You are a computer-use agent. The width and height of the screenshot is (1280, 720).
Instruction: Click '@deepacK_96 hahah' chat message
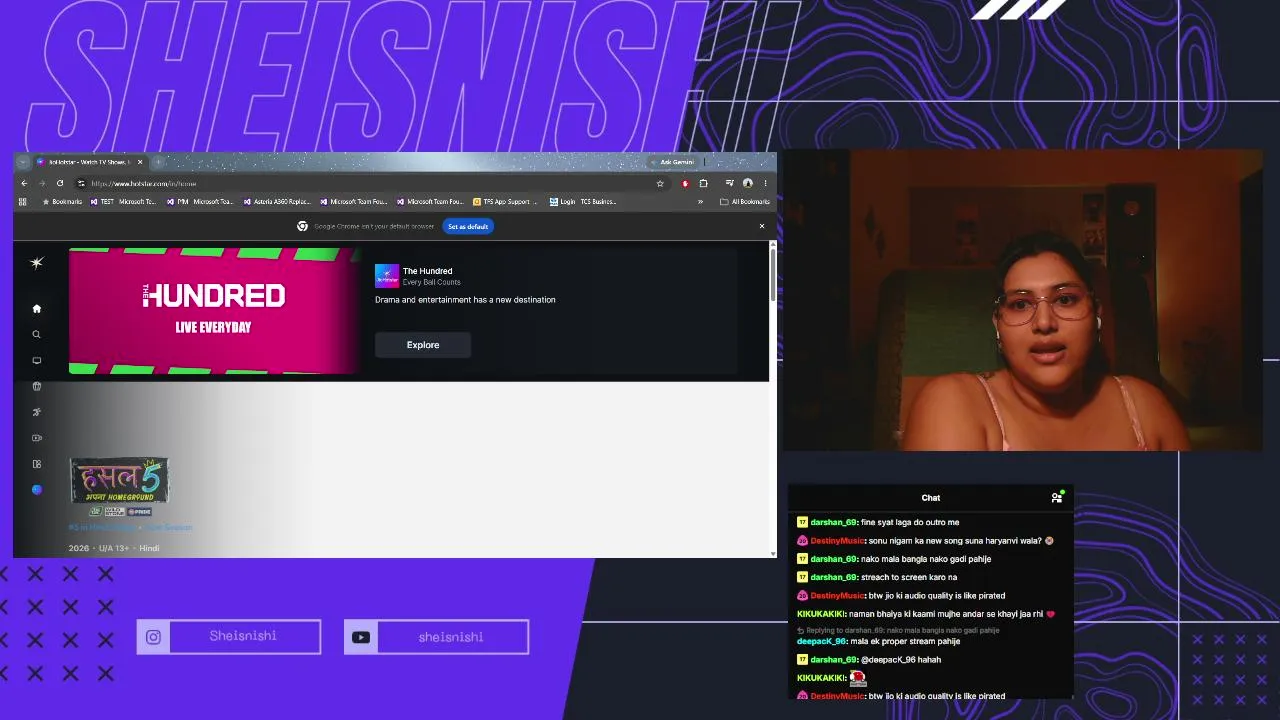coord(901,660)
